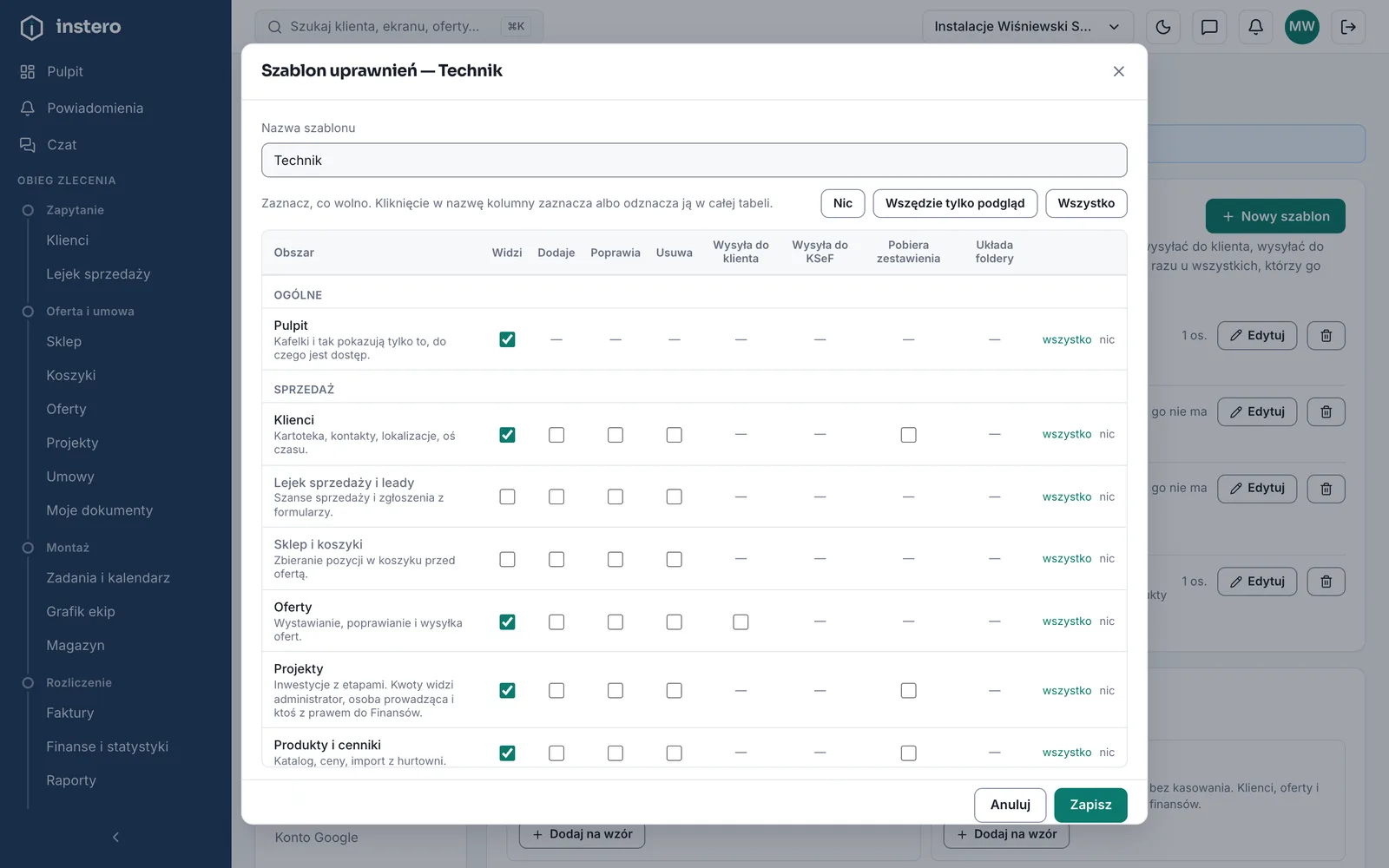
Task: Click the Nazwa szablonu input field
Action: 694,161
